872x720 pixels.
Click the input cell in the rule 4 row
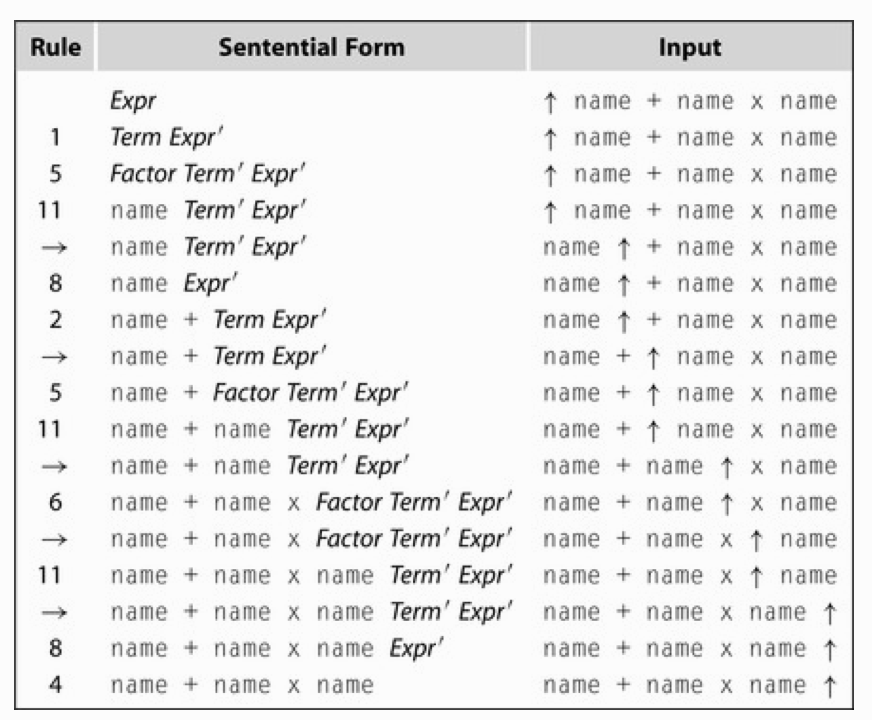[690, 685]
